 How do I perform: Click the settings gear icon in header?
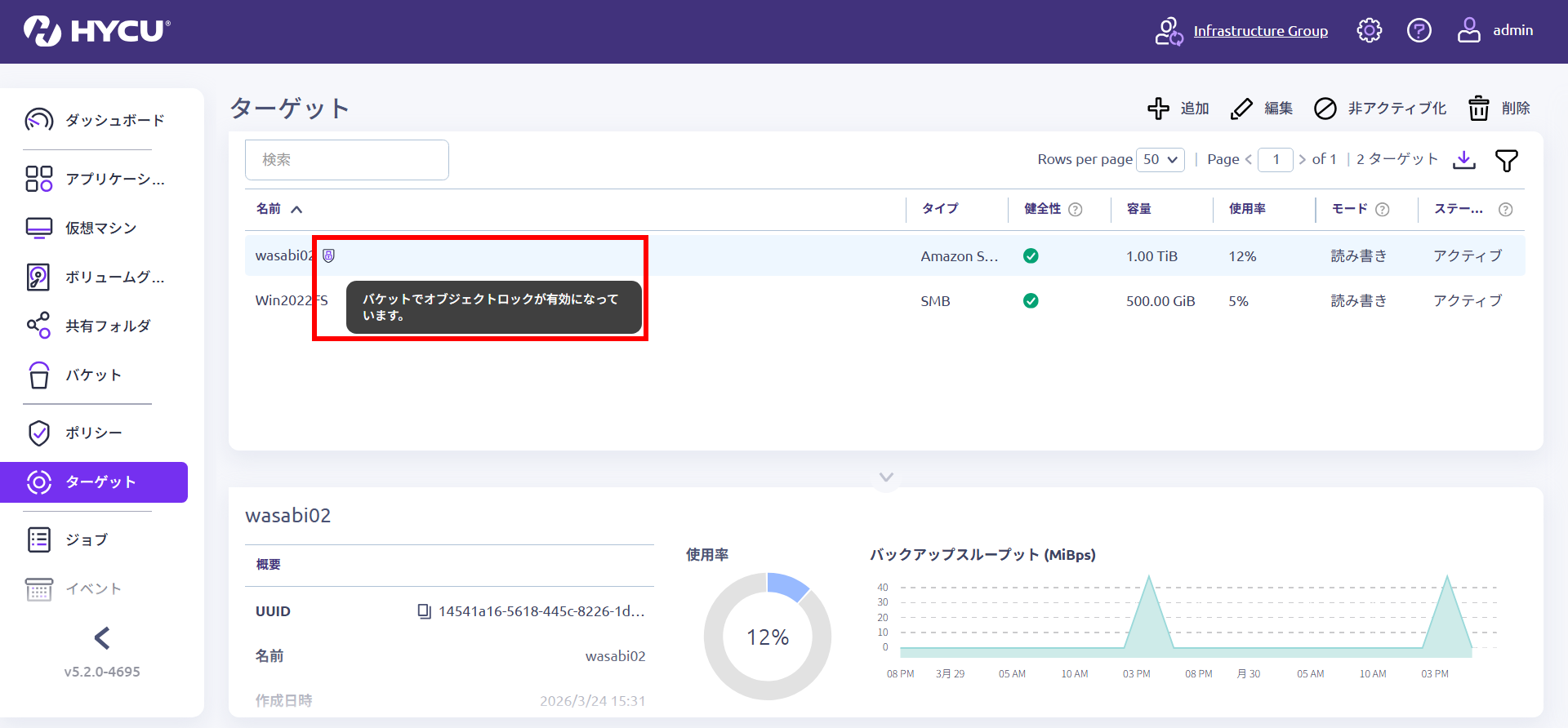[1369, 31]
